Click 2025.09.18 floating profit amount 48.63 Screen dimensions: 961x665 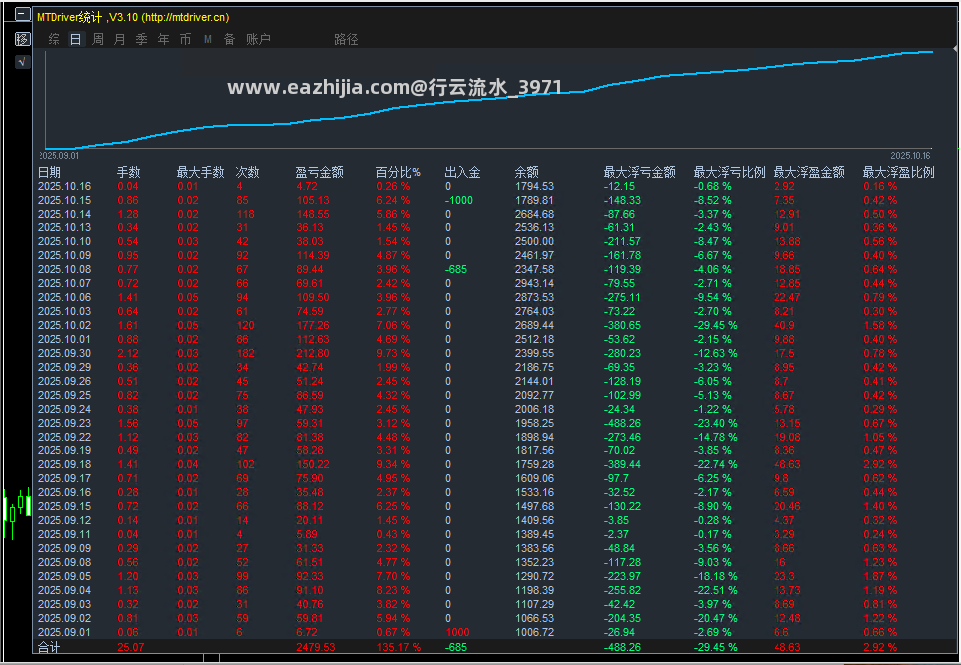tap(787, 464)
